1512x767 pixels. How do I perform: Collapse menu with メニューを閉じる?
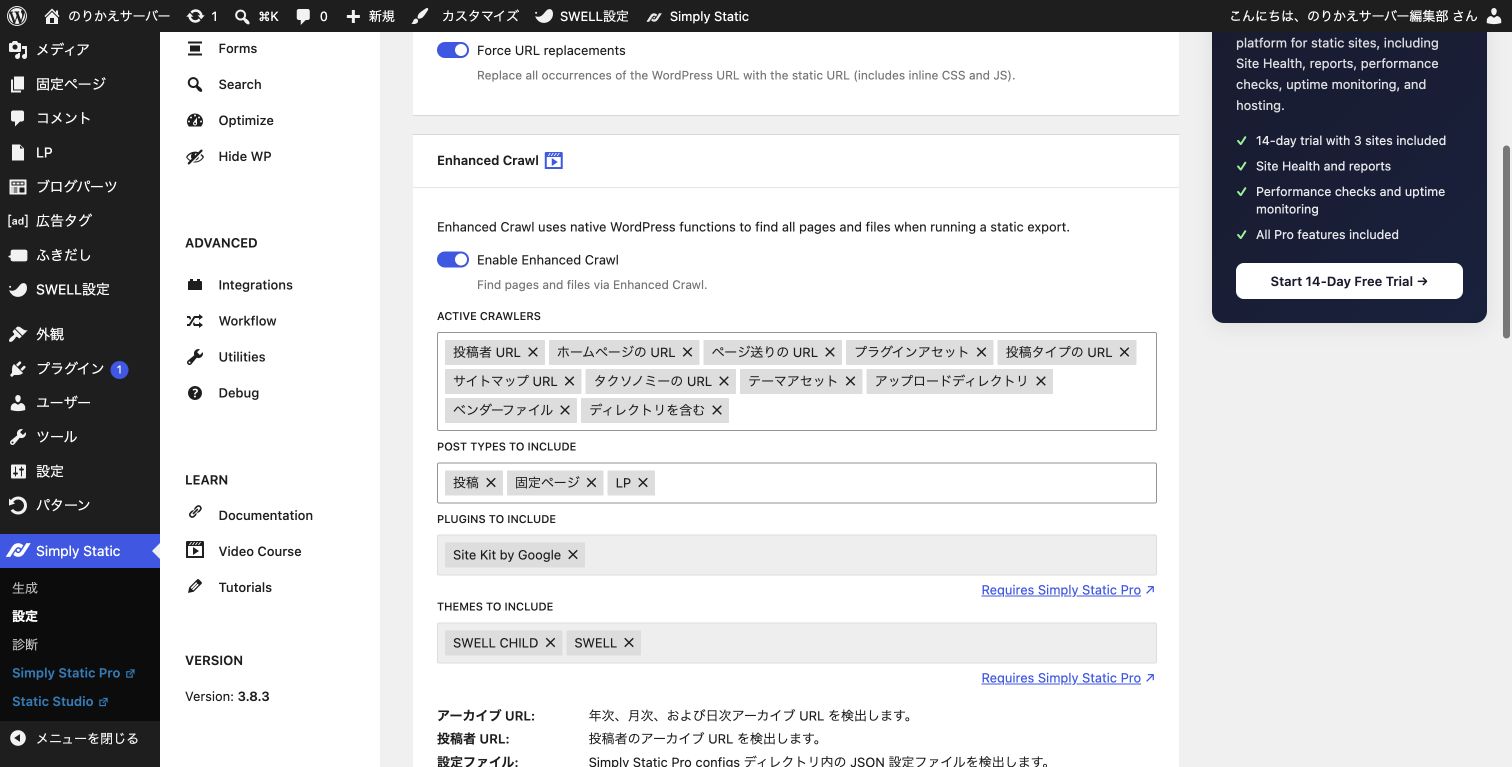[80, 739]
